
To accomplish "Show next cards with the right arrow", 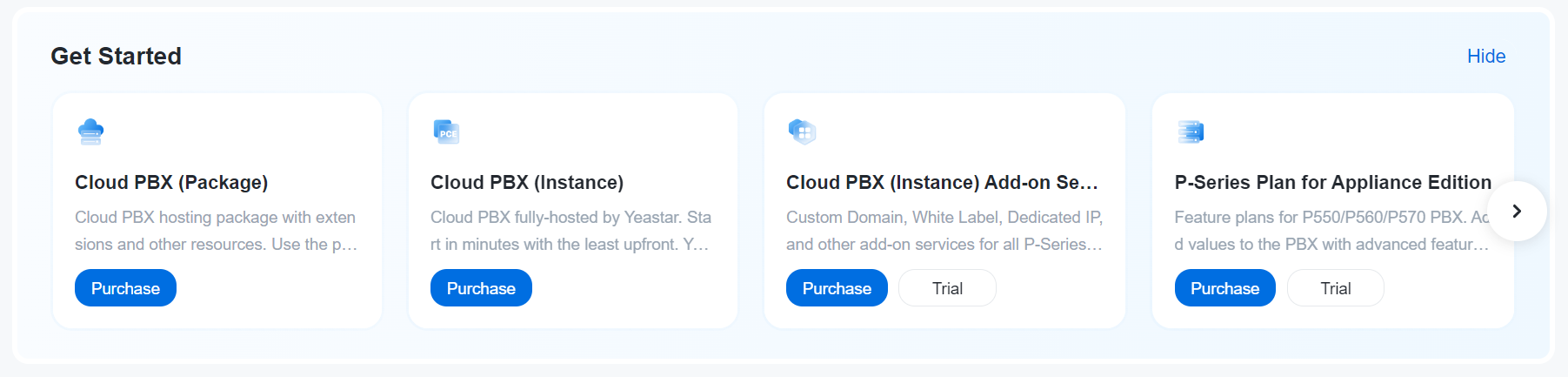I will [x=1517, y=212].
